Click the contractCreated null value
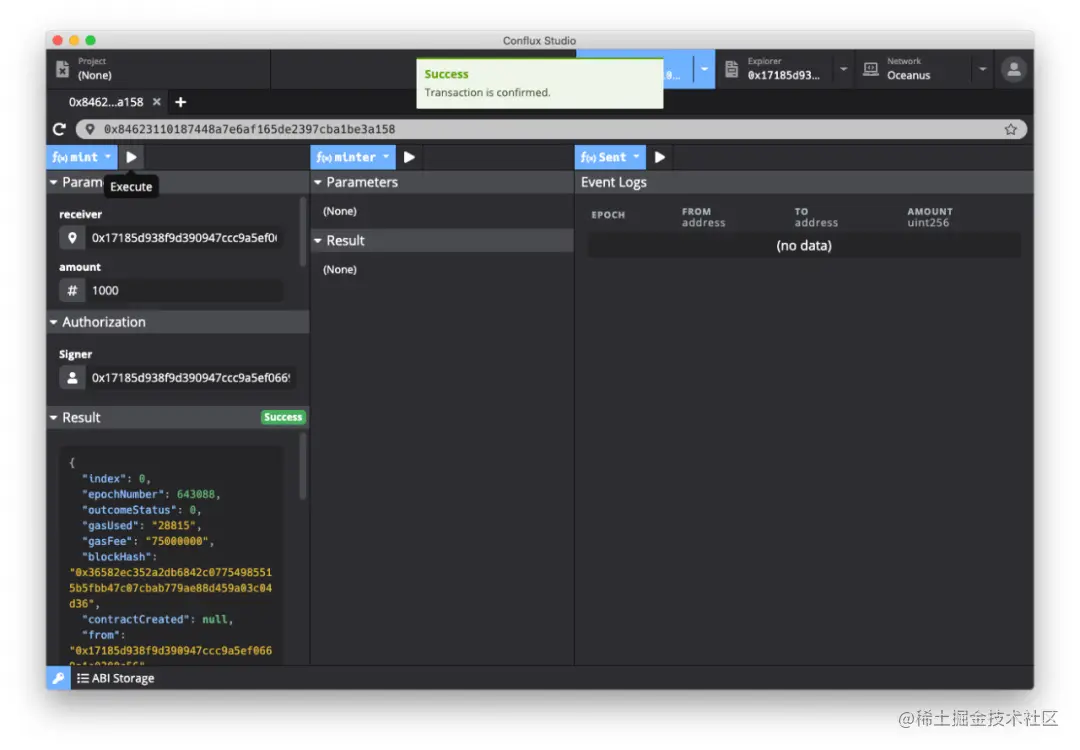The height and width of the screenshot is (750, 1080). (215, 620)
